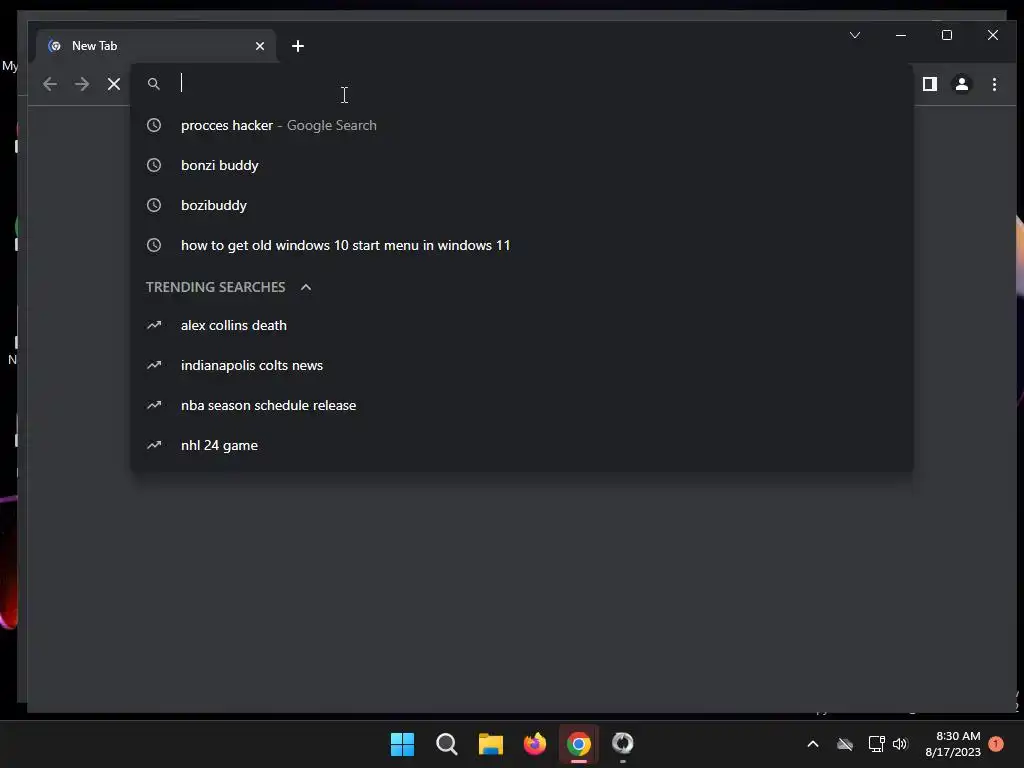This screenshot has width=1024, height=768.
Task: Minimize the Chrome window
Action: (x=901, y=35)
